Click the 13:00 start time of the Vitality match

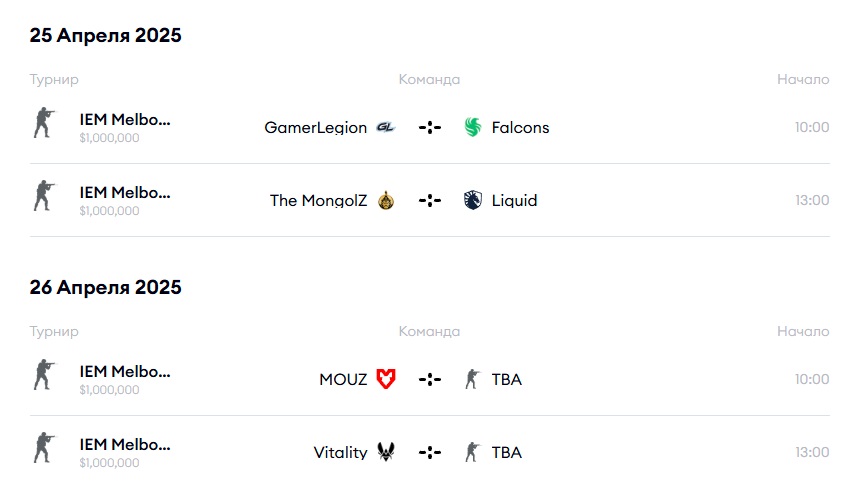coord(812,452)
